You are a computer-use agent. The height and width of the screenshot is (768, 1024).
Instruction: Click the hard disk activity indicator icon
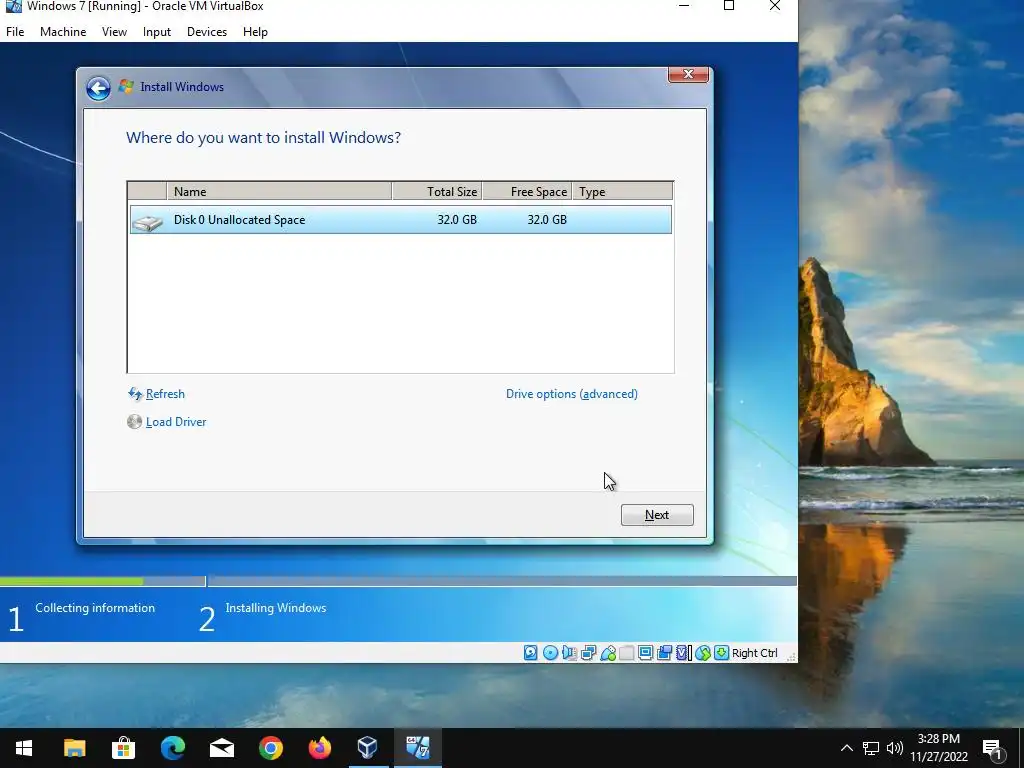530,652
